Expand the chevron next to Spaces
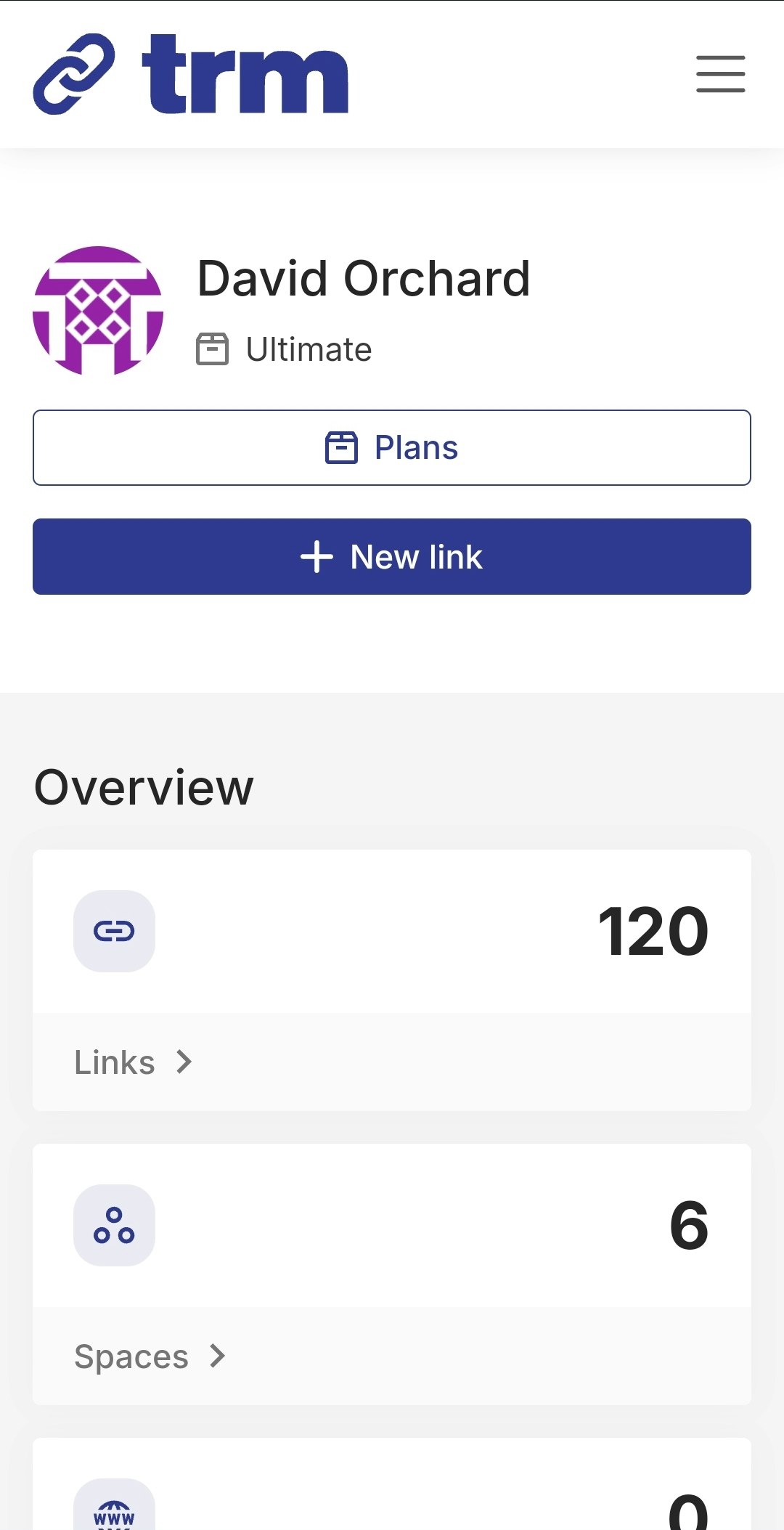Viewport: 784px width, 1530px height. click(x=218, y=1356)
